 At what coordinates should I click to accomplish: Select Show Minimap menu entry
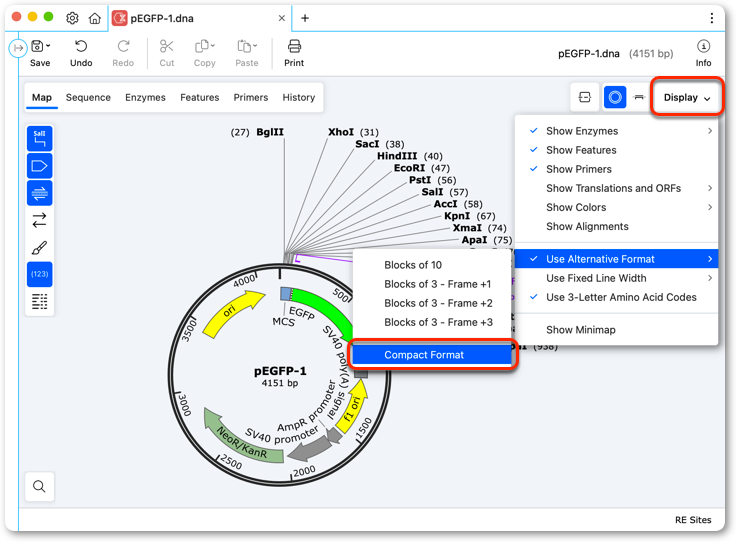pos(616,330)
